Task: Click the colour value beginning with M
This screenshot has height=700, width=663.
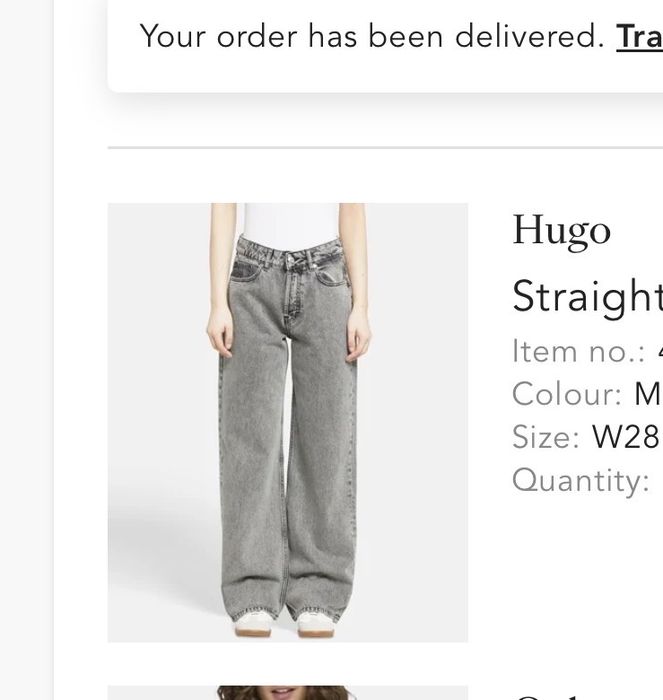Action: pos(648,394)
